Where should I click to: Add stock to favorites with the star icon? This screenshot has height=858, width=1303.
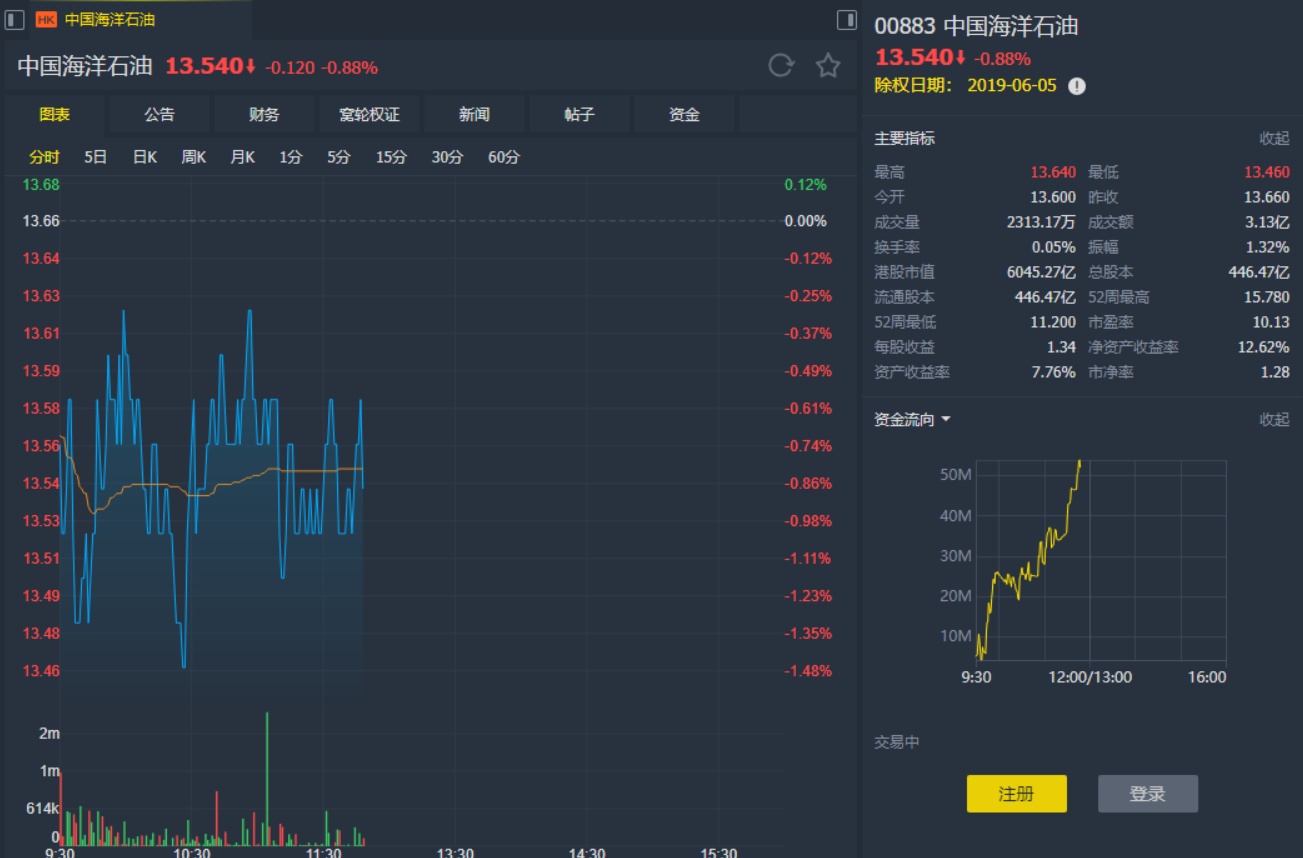click(x=828, y=66)
